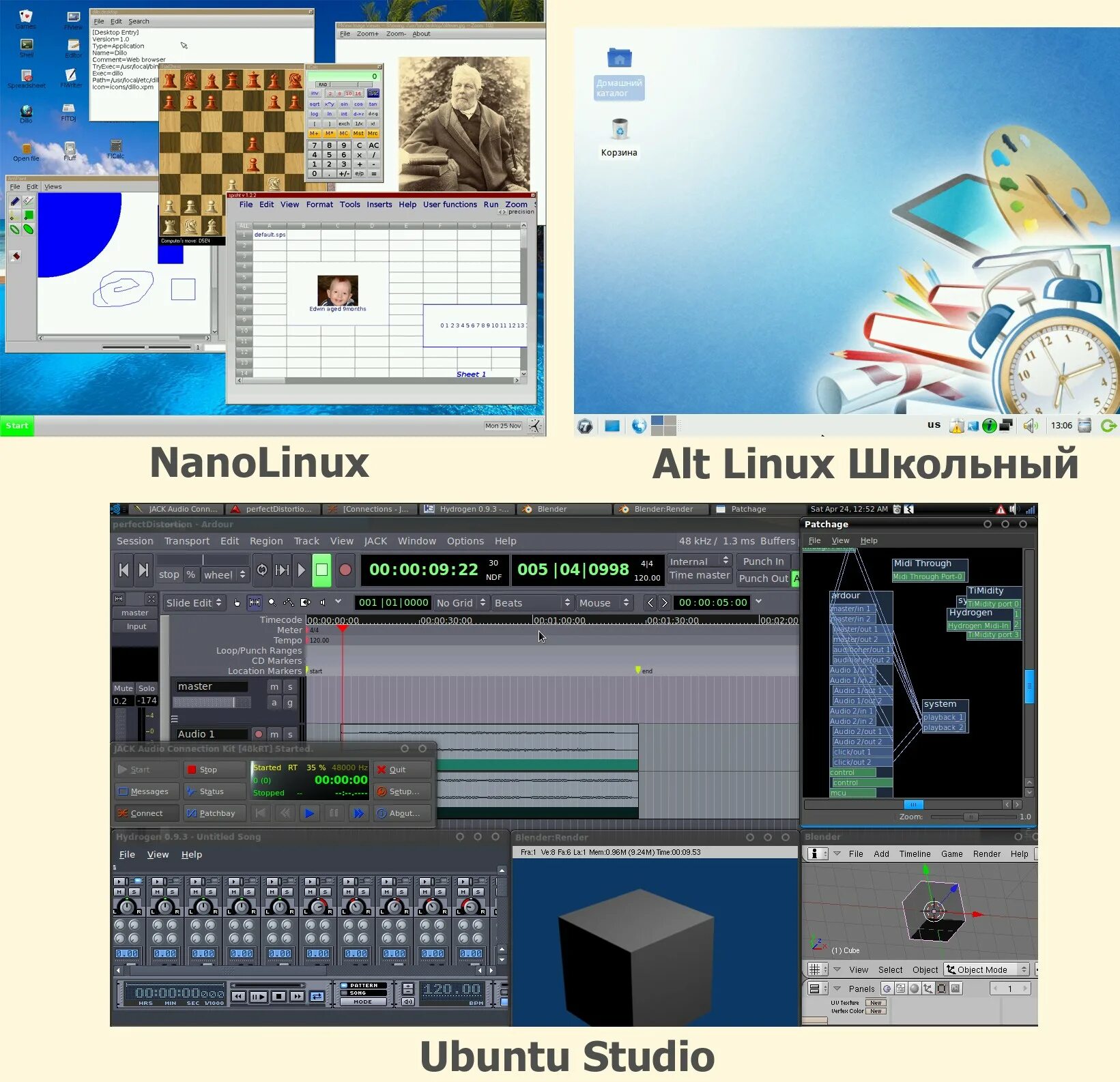This screenshot has width=1120, height=1082.
Task: Select Ardour's gain automation tool
Action: (x=289, y=602)
